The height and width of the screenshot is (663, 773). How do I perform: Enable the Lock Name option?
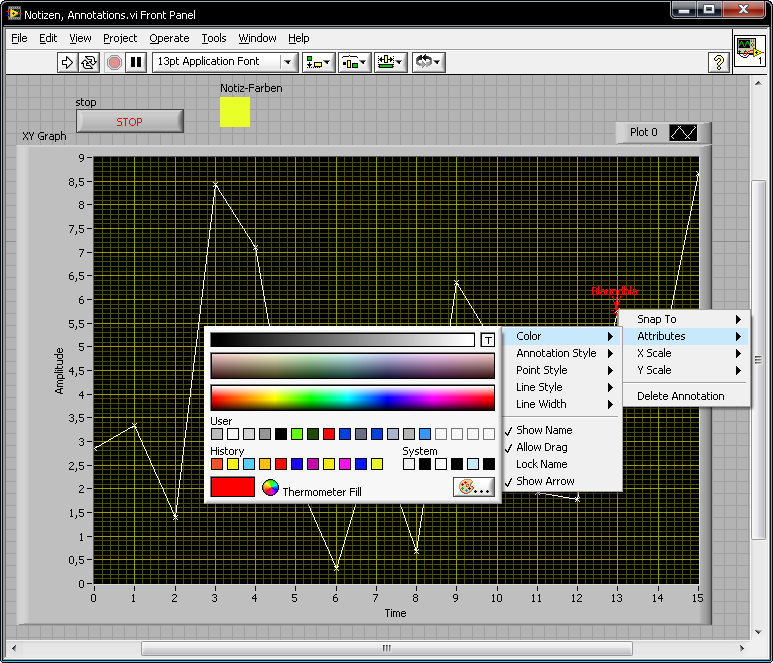(x=541, y=464)
